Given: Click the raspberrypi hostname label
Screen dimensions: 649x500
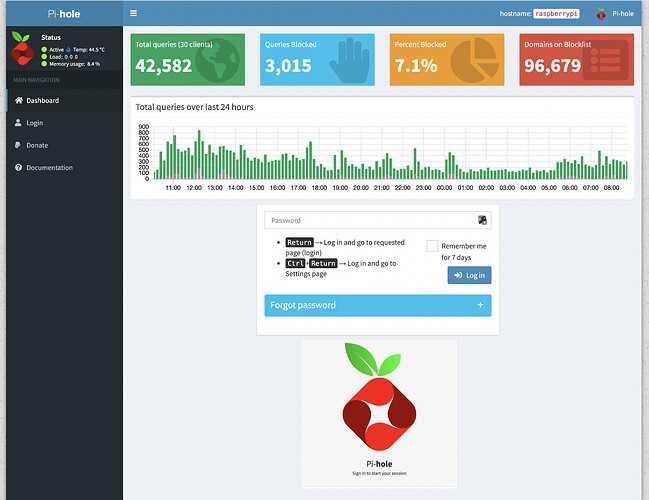Looking at the screenshot, I should click(x=555, y=14).
